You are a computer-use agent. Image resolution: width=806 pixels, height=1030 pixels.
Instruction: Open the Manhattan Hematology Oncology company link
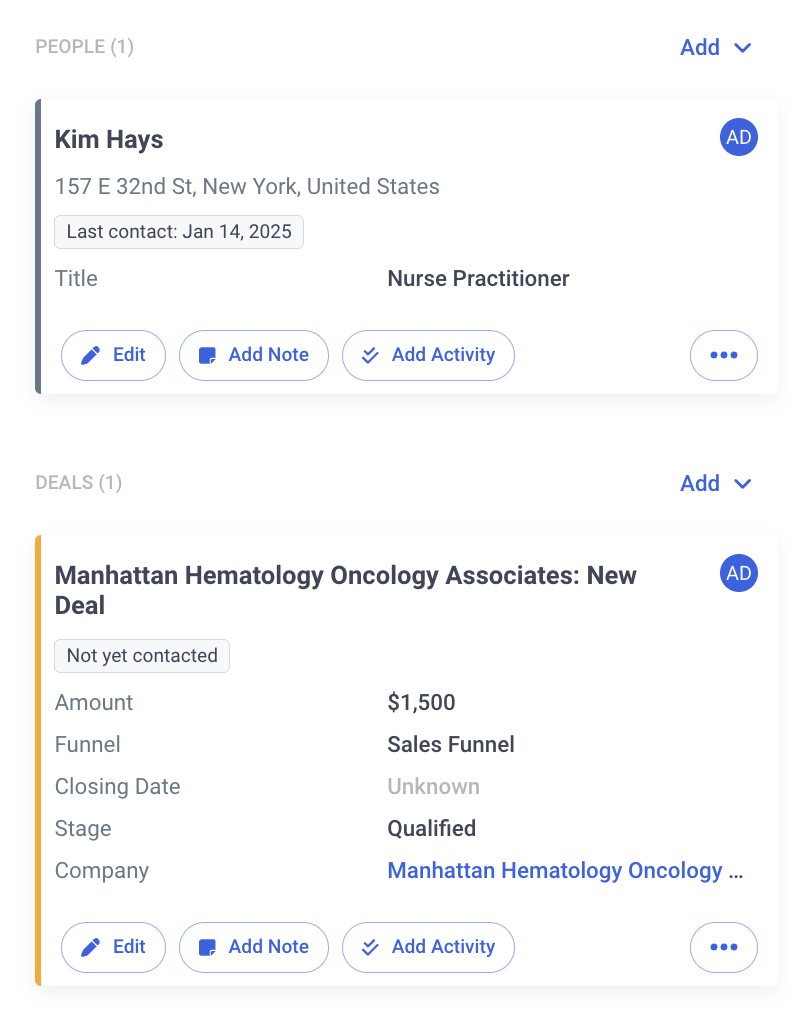[x=565, y=870]
